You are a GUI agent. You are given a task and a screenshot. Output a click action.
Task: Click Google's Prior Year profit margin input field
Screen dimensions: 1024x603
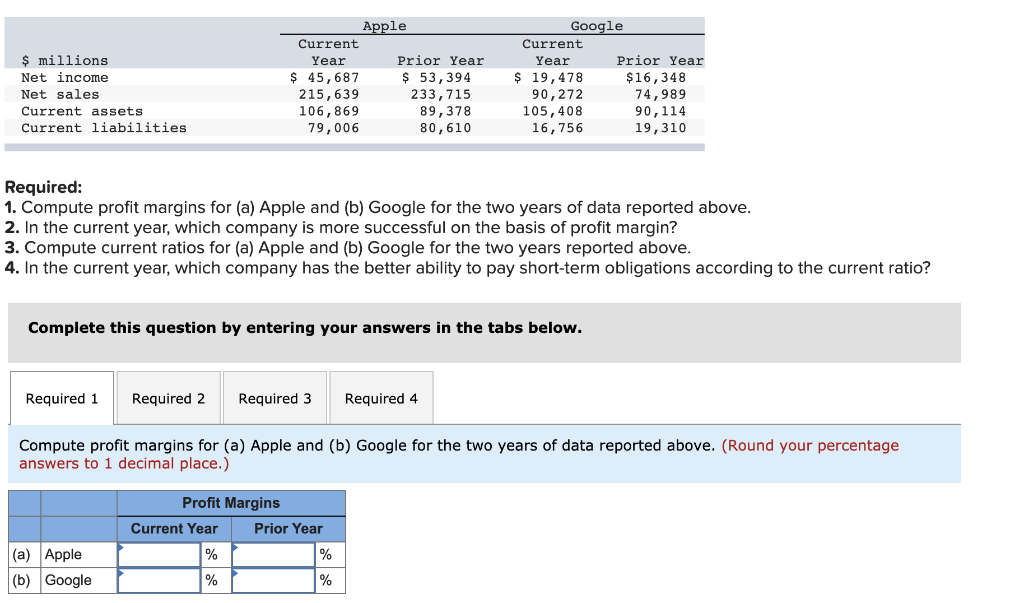pyautogui.click(x=273, y=579)
